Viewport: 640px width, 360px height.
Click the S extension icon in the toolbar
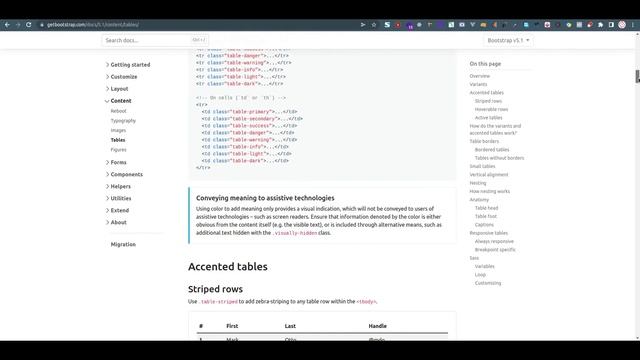387,25
